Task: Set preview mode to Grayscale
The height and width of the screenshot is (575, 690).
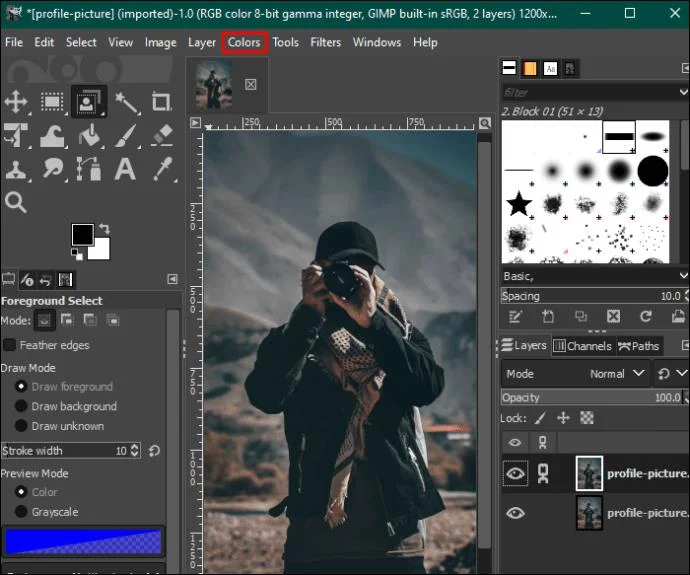Action: click(20, 511)
